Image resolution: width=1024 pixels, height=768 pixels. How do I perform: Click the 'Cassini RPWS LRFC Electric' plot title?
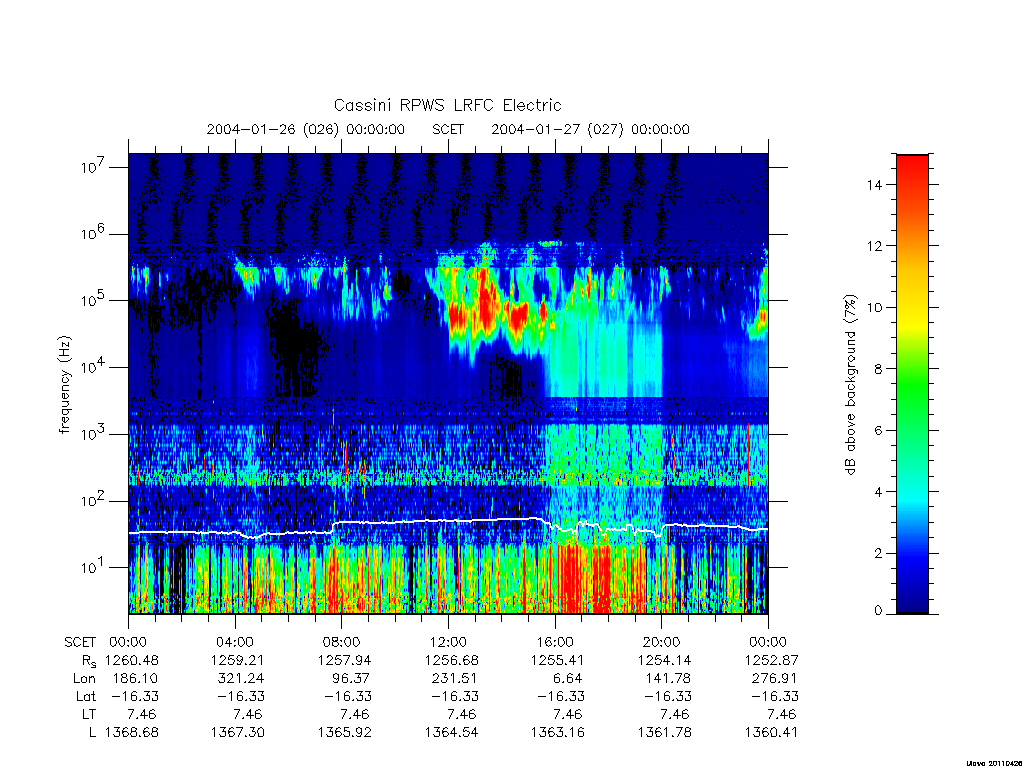pos(447,105)
